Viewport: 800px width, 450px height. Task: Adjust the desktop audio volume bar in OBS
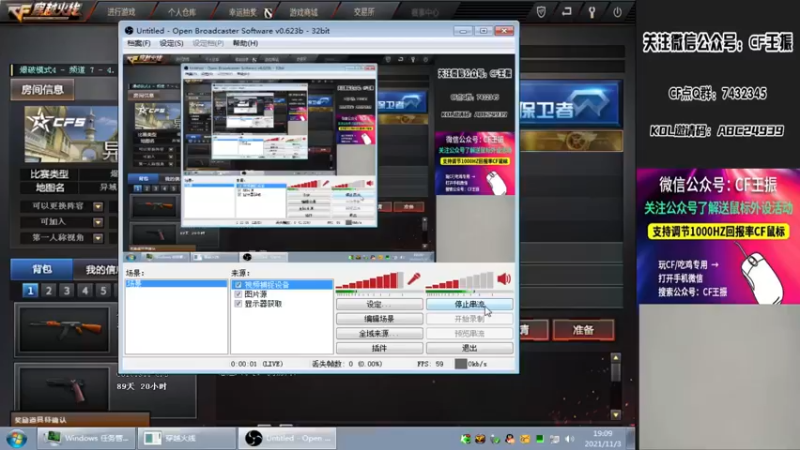pyautogui.click(x=460, y=280)
